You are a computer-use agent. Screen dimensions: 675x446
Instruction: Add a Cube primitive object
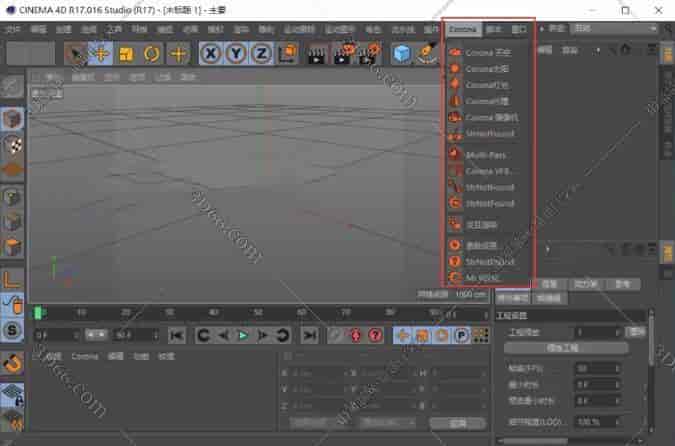(x=402, y=53)
